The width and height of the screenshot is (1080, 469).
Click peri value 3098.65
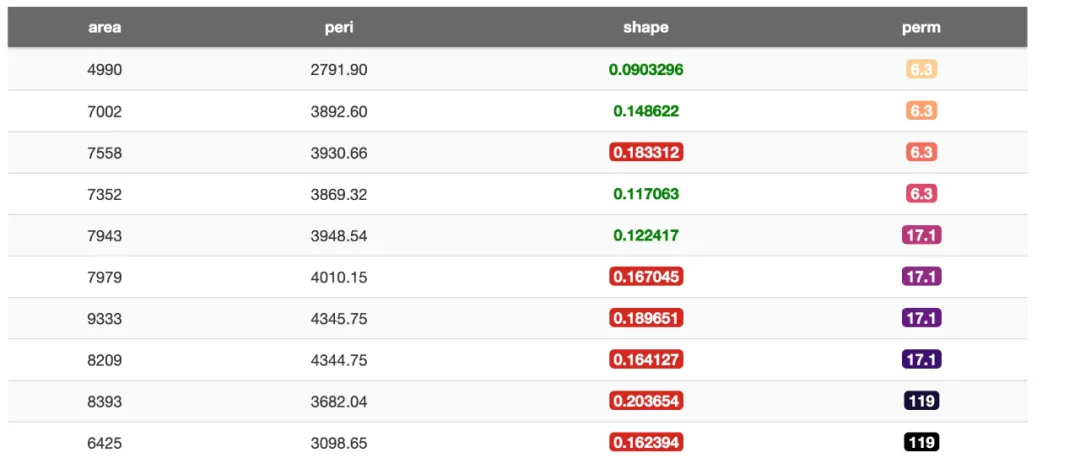pos(339,443)
